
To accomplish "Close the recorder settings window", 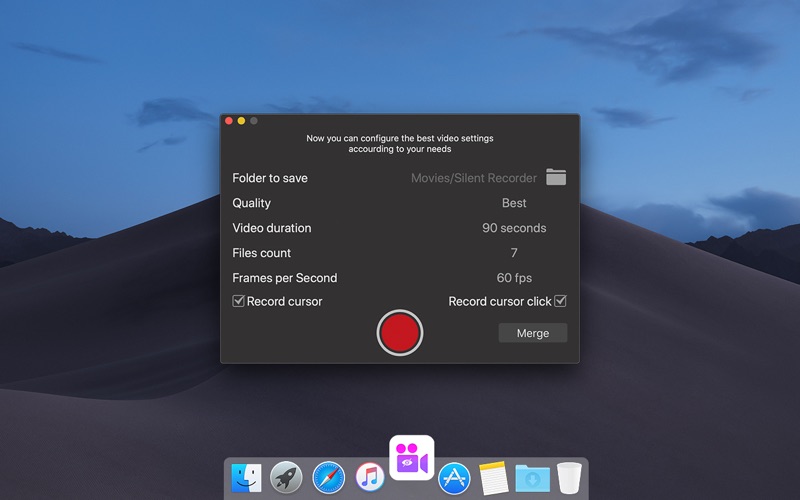I will tap(229, 121).
